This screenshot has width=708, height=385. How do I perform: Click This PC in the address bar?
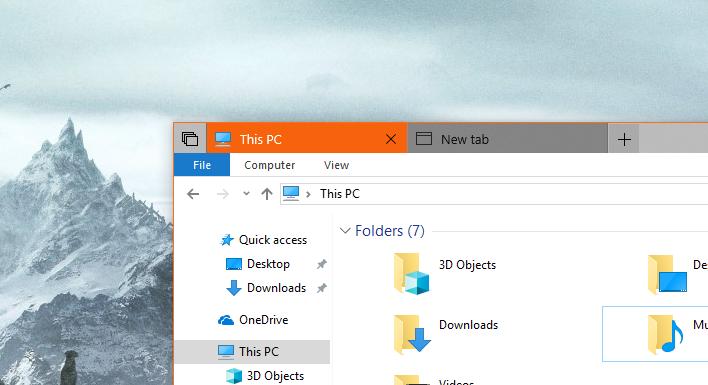340,194
